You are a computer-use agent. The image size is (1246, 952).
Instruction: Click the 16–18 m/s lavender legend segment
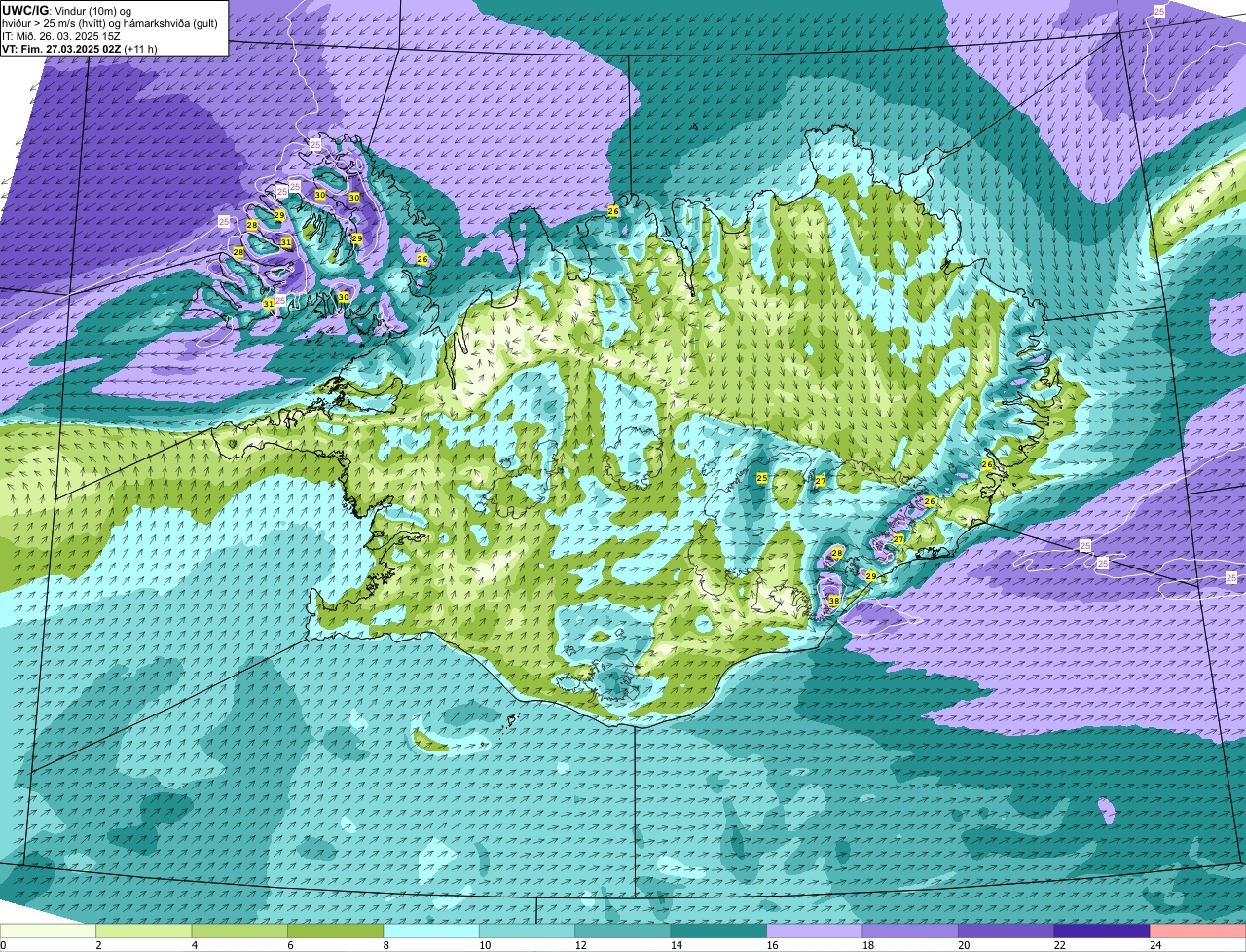pos(815,931)
